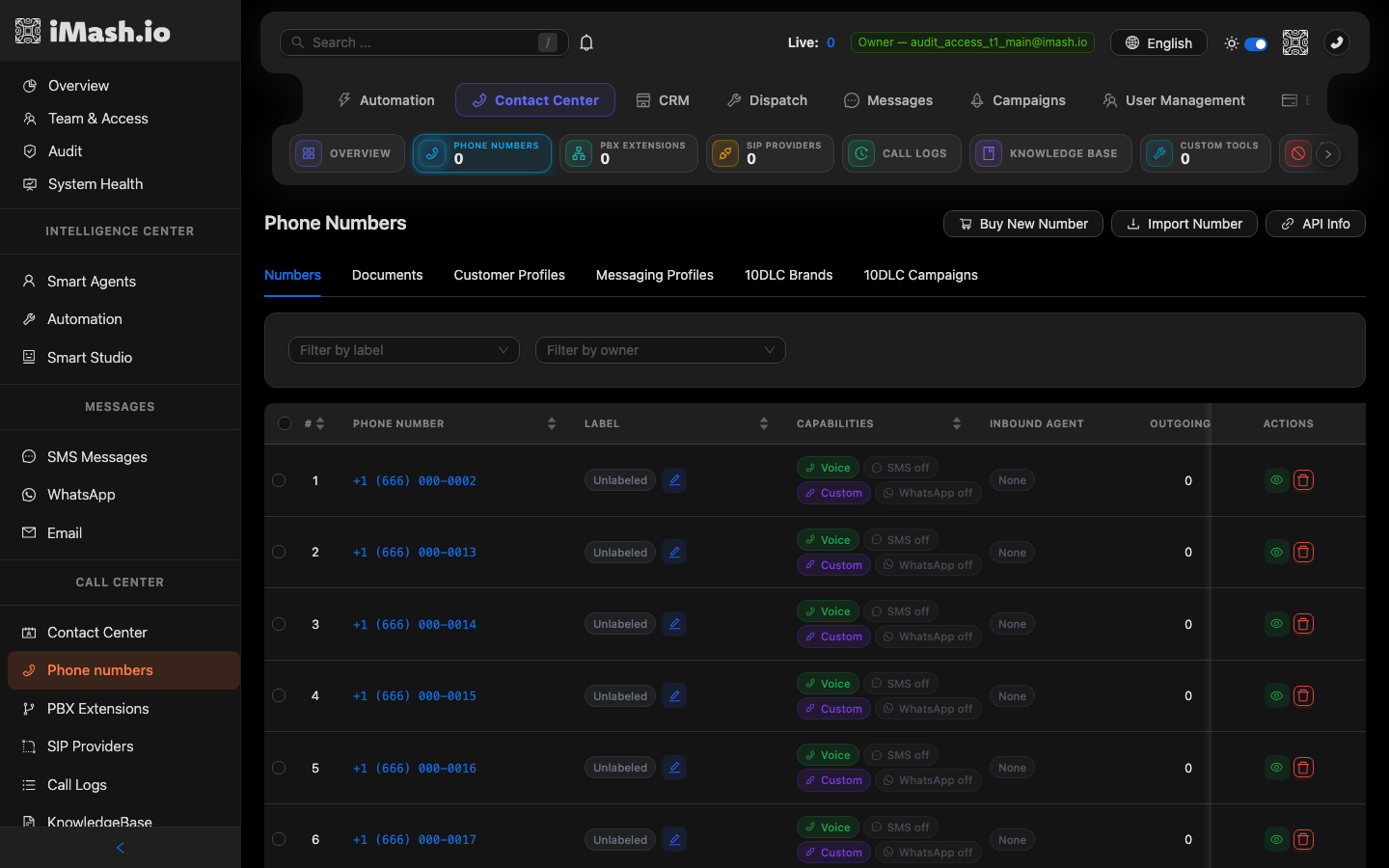Expand more section tiles with right chevron

click(1328, 153)
